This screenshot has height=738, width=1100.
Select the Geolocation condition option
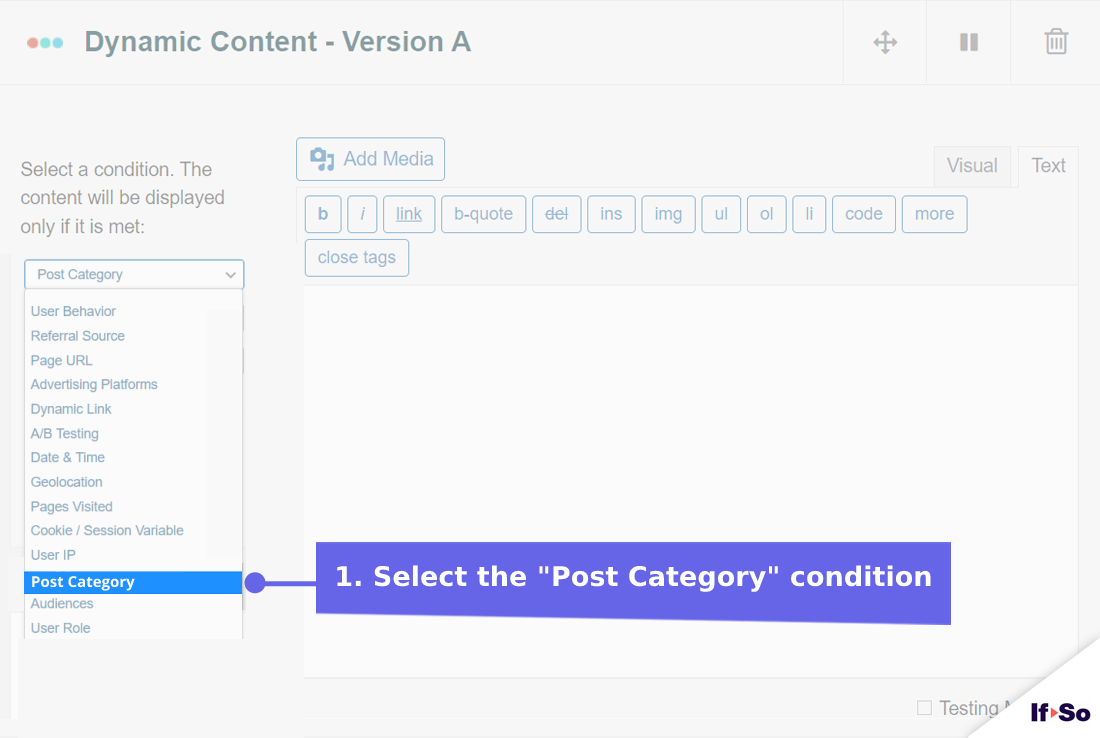coord(66,481)
